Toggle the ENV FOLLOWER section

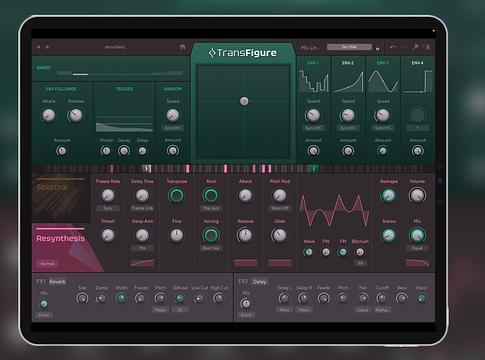tap(61, 89)
